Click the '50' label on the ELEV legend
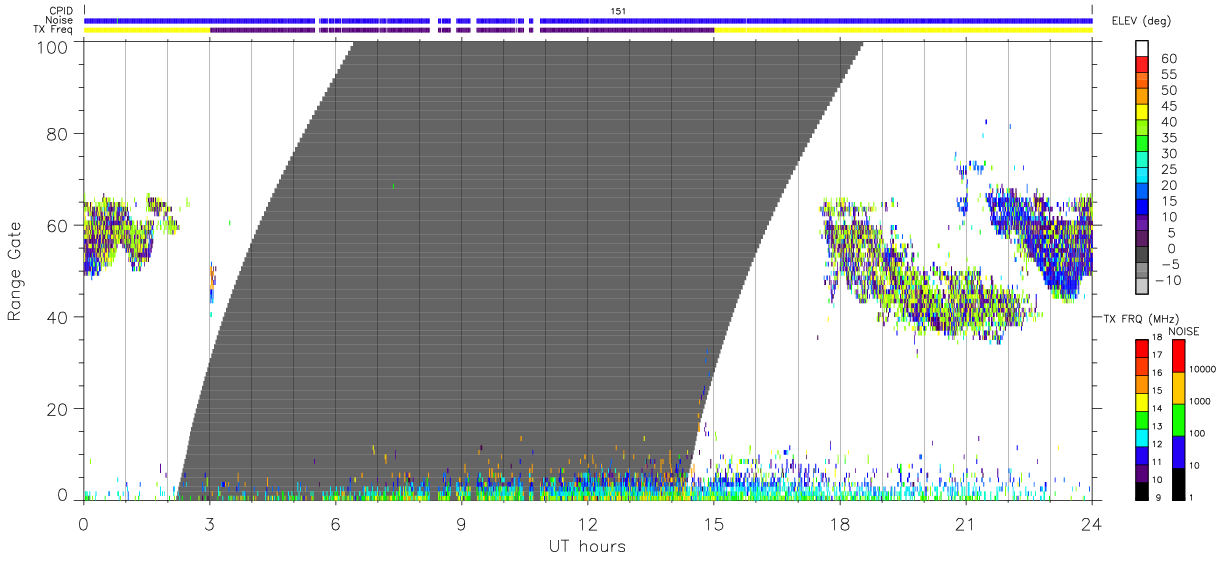Image resolution: width=1228 pixels, height=567 pixels. click(1167, 90)
